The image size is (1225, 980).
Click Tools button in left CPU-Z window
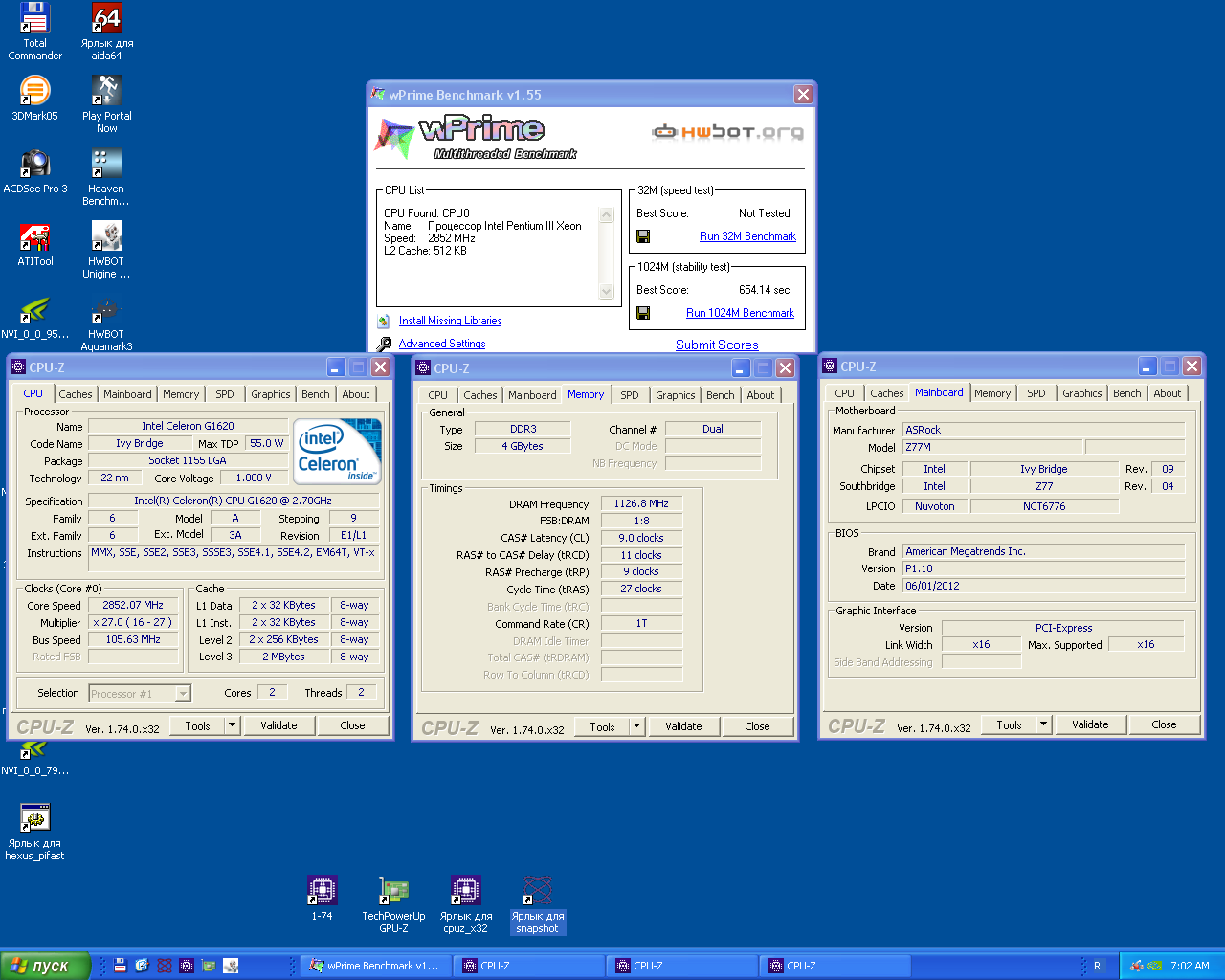click(197, 725)
